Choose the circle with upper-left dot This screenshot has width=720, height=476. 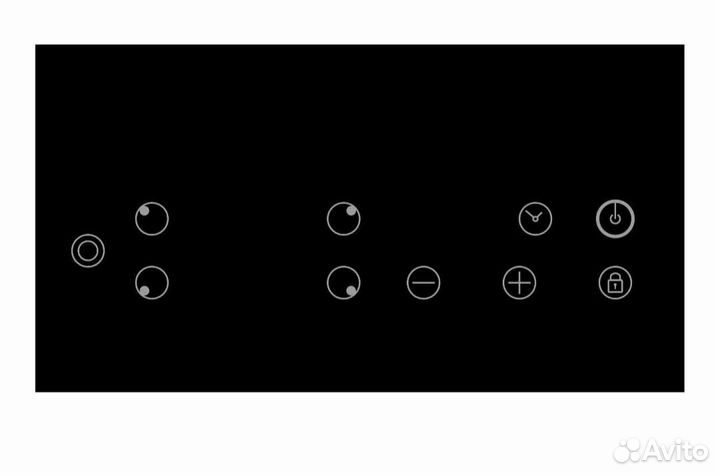(152, 218)
